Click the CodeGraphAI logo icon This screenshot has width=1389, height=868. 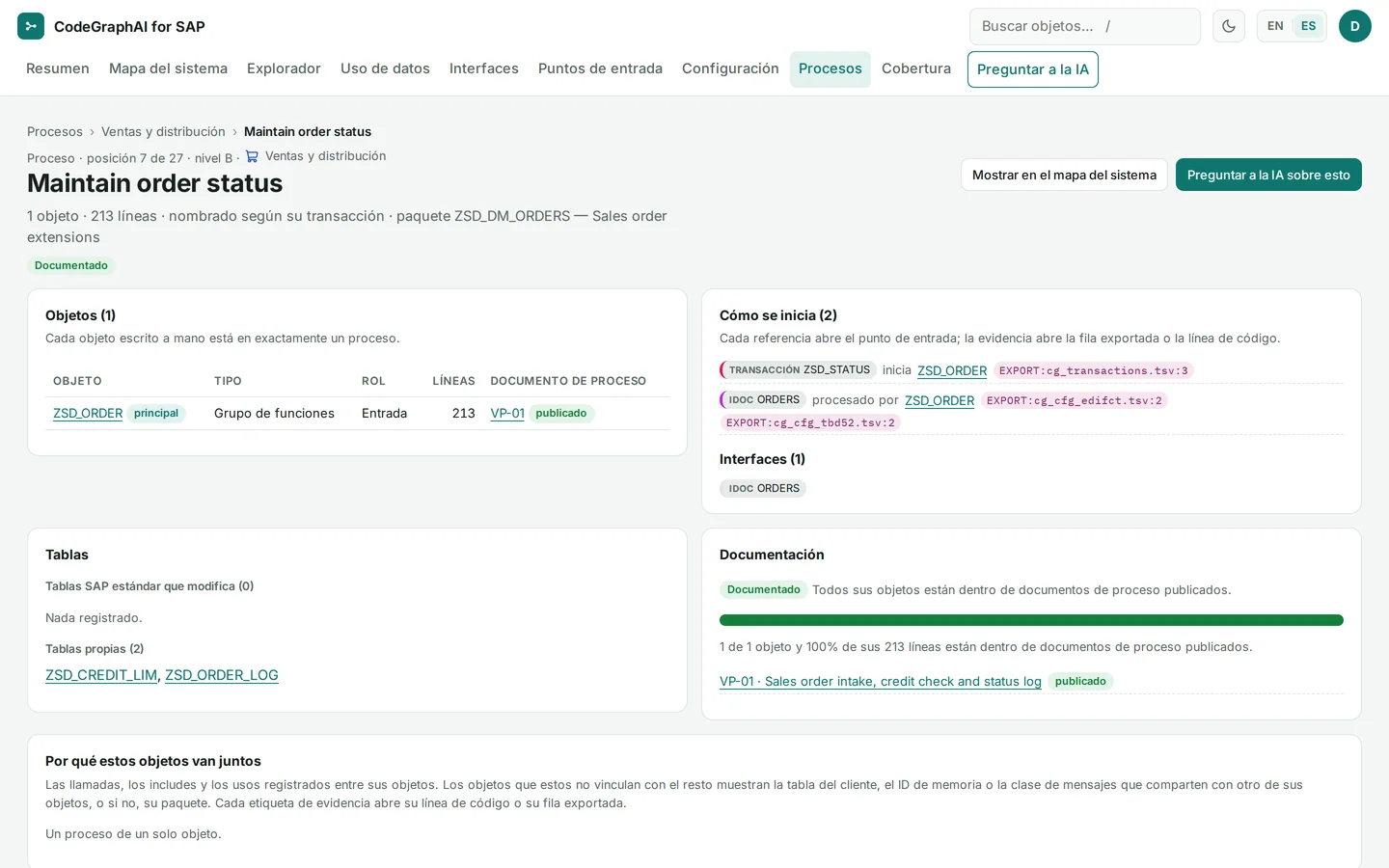[x=31, y=26]
